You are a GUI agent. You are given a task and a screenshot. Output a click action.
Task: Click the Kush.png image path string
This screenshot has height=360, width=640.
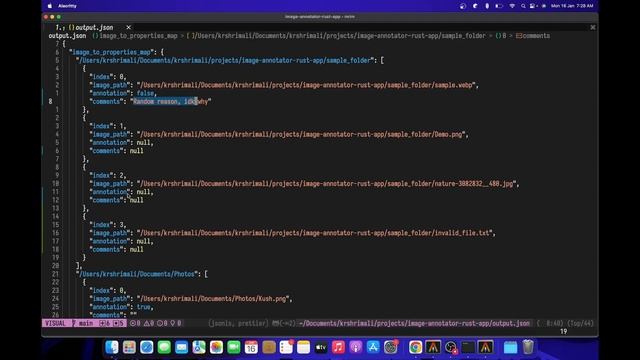point(213,299)
